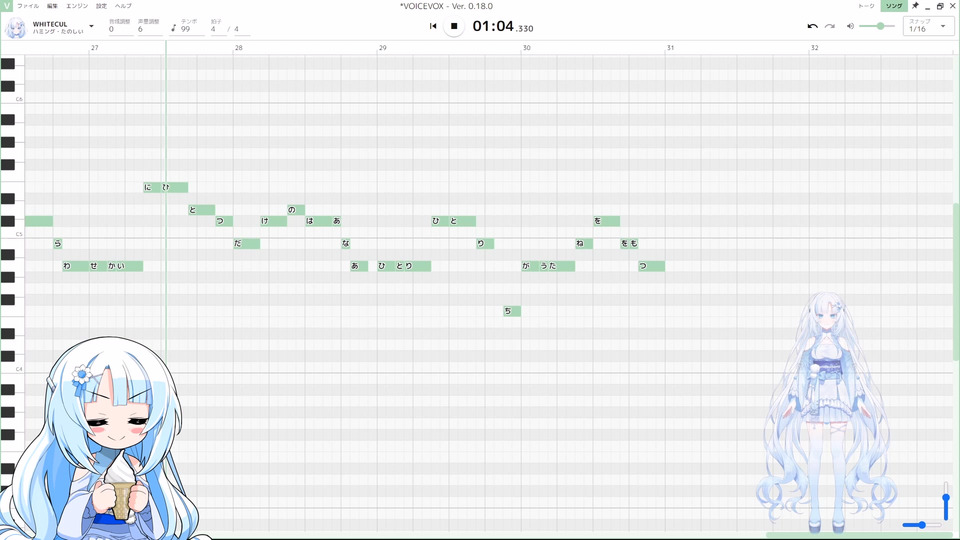Viewport: 960px width, 540px height.
Task: Select the がうた note
Action: click(548, 266)
